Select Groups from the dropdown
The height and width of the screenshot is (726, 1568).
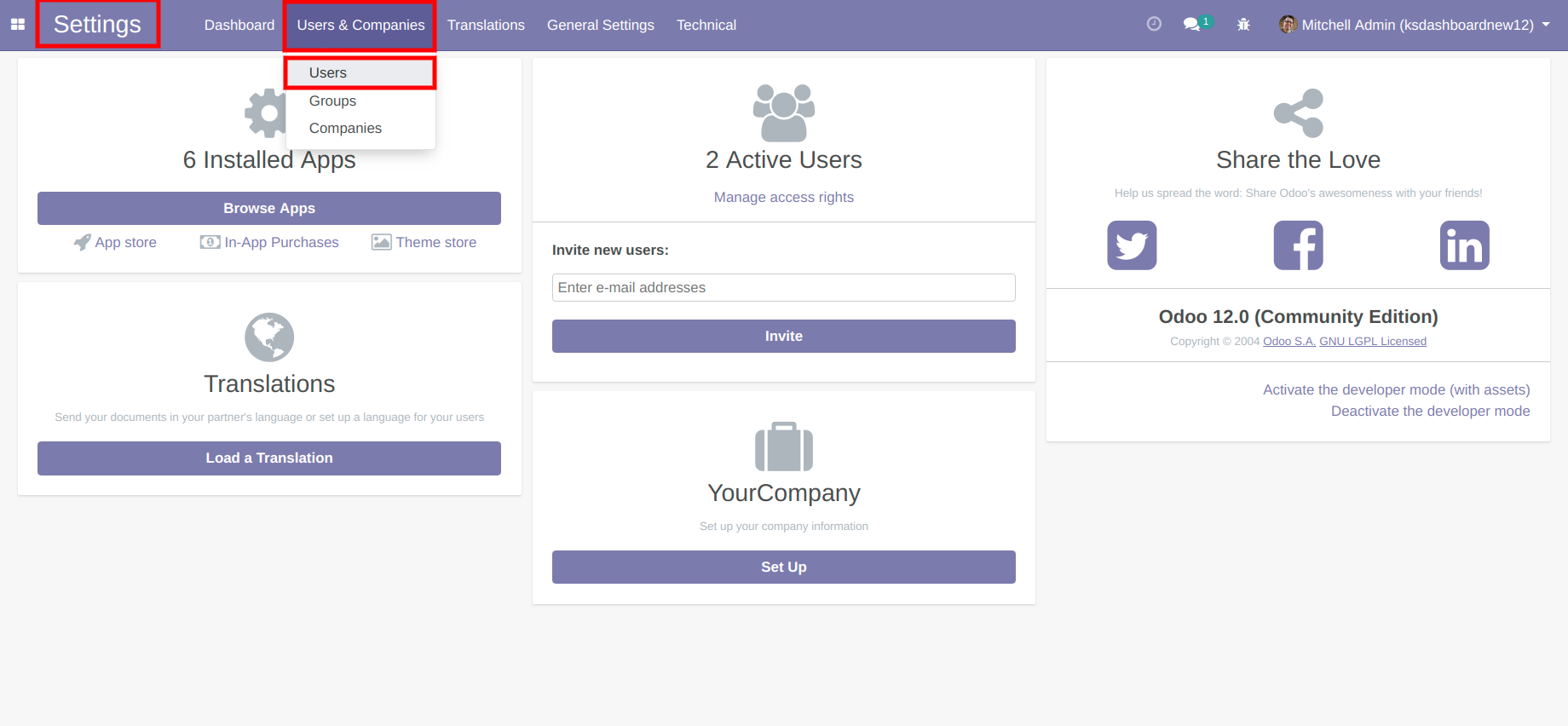point(332,101)
